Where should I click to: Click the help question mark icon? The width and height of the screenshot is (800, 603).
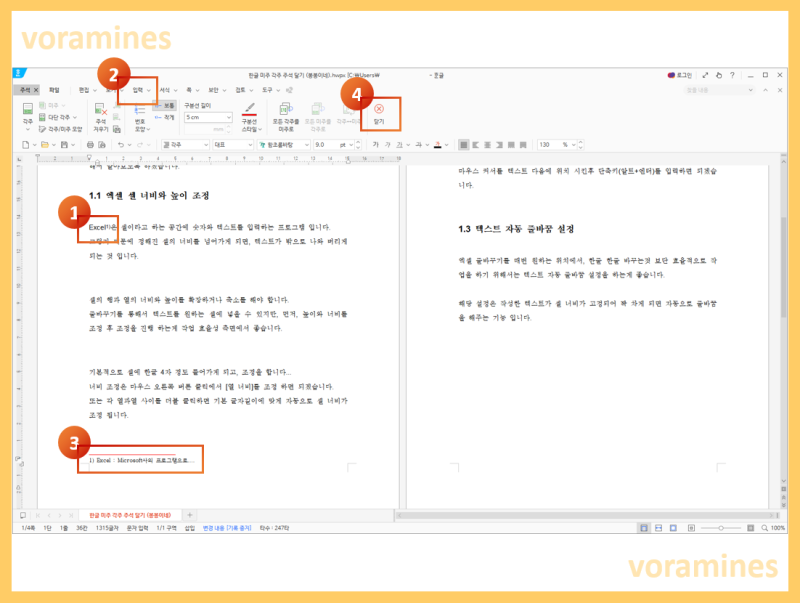(x=732, y=75)
